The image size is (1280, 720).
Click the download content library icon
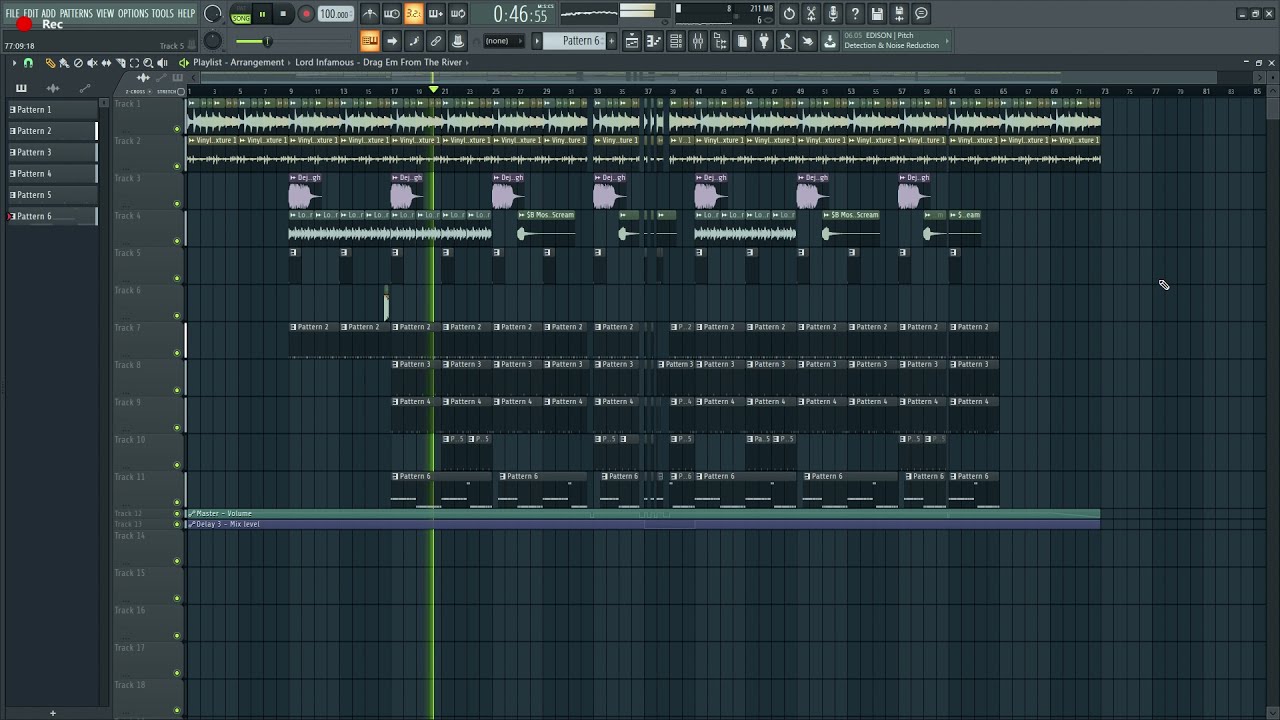click(x=830, y=41)
